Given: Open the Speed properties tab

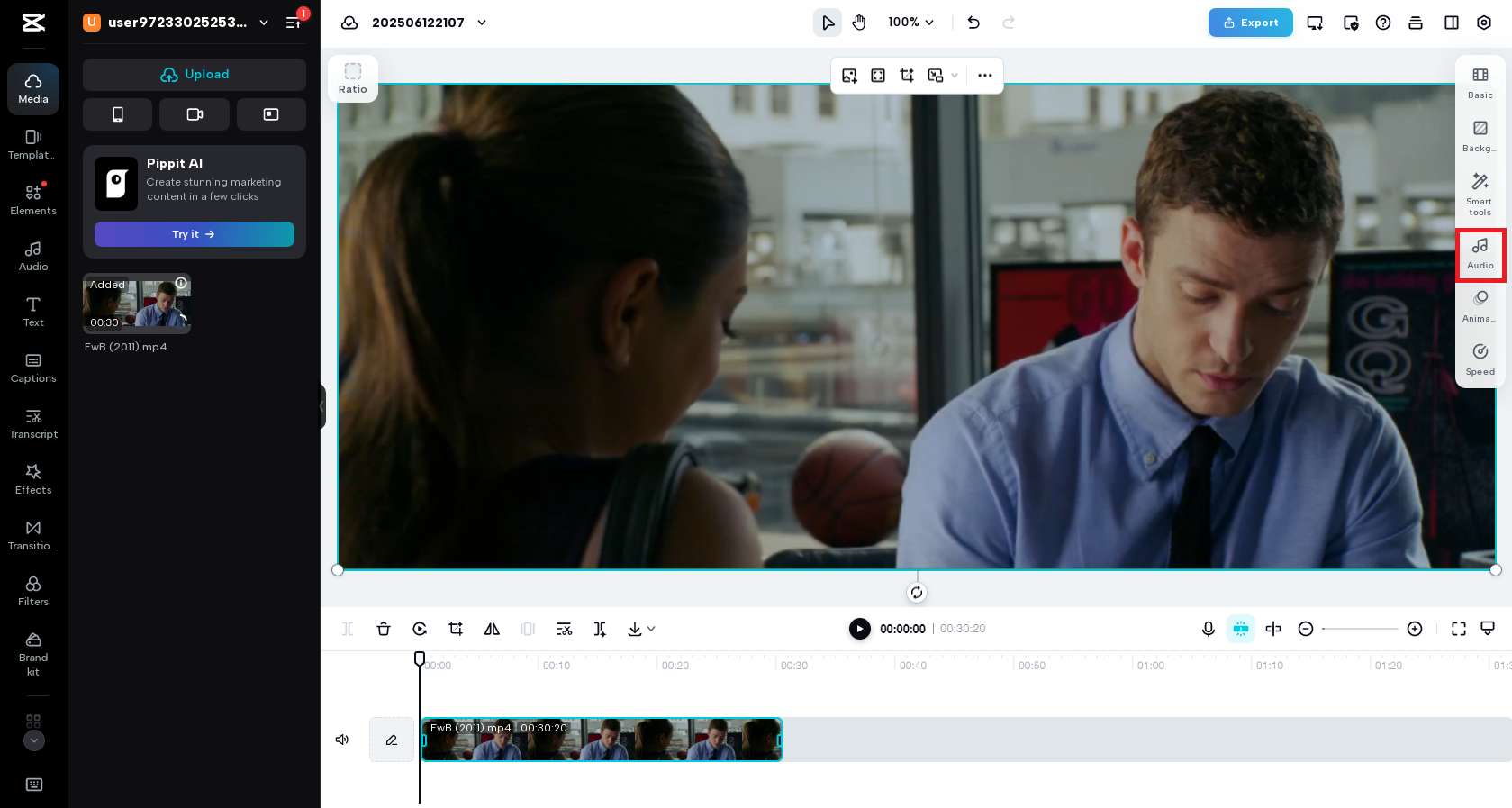Looking at the screenshot, I should coord(1480,359).
